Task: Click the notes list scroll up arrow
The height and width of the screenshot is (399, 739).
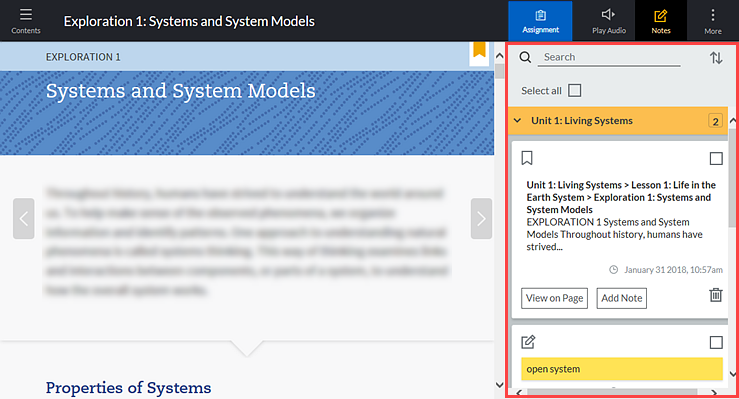Action: click(x=733, y=121)
